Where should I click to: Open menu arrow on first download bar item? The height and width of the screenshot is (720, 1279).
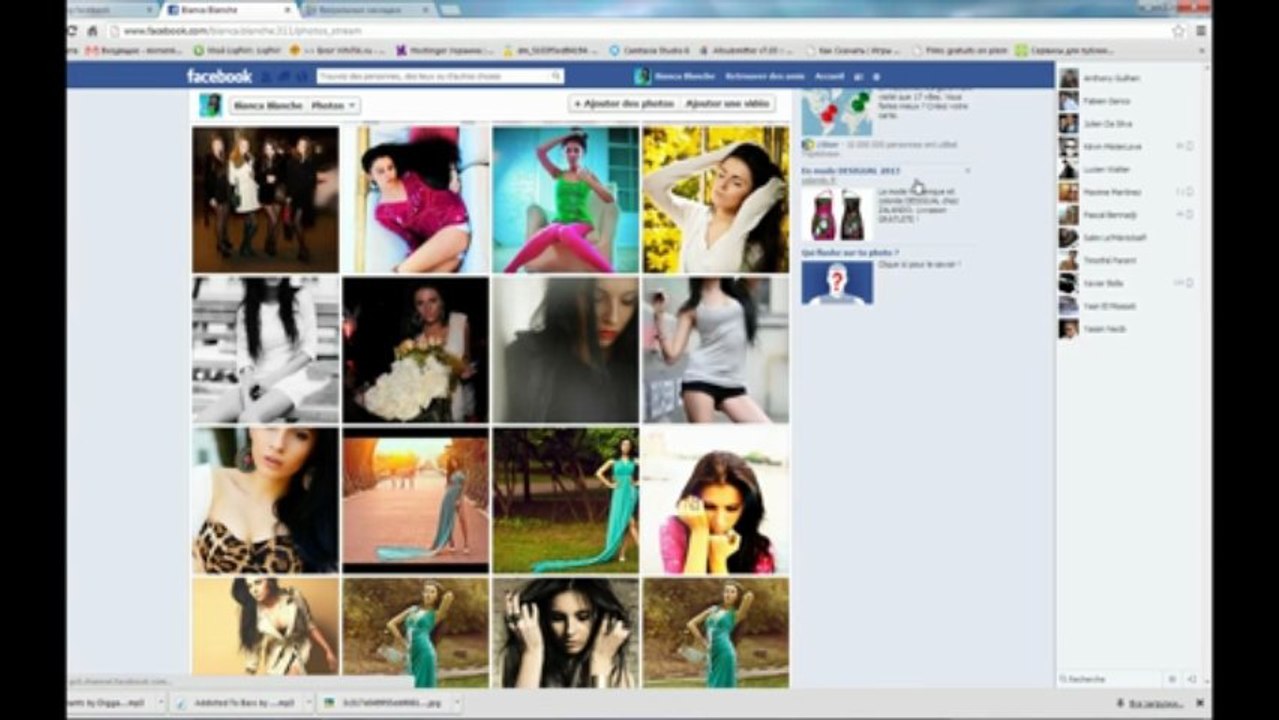pos(159,703)
